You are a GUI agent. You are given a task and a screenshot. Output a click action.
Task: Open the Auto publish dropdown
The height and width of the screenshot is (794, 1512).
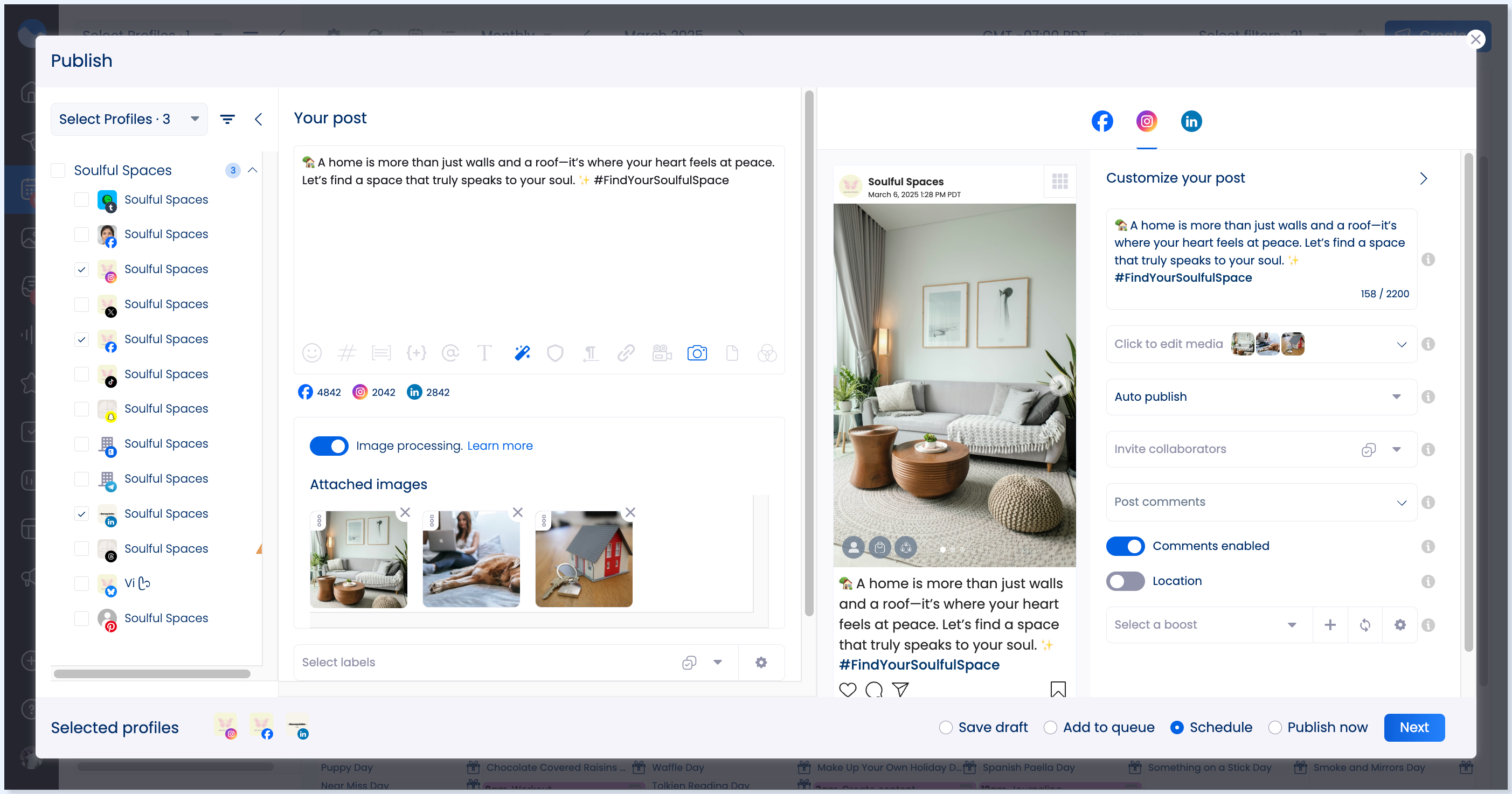coord(1261,396)
